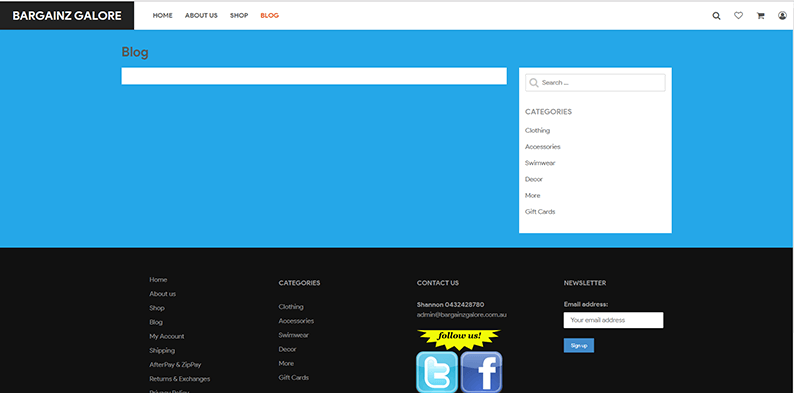Screen dimensions: 794x393
Task: Click footer Gift Cards category link
Action: coord(294,377)
